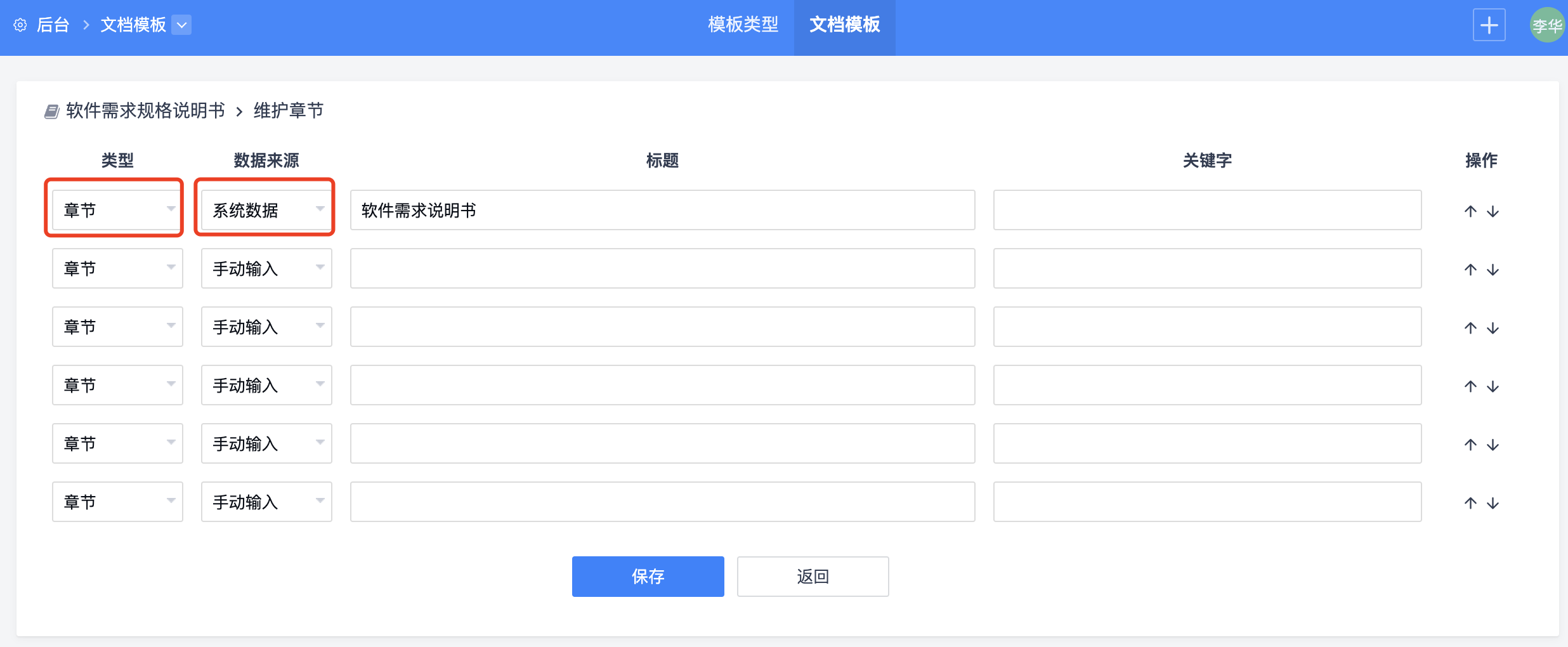
Task: Click the 李华 user avatar
Action: pyautogui.click(x=1546, y=25)
